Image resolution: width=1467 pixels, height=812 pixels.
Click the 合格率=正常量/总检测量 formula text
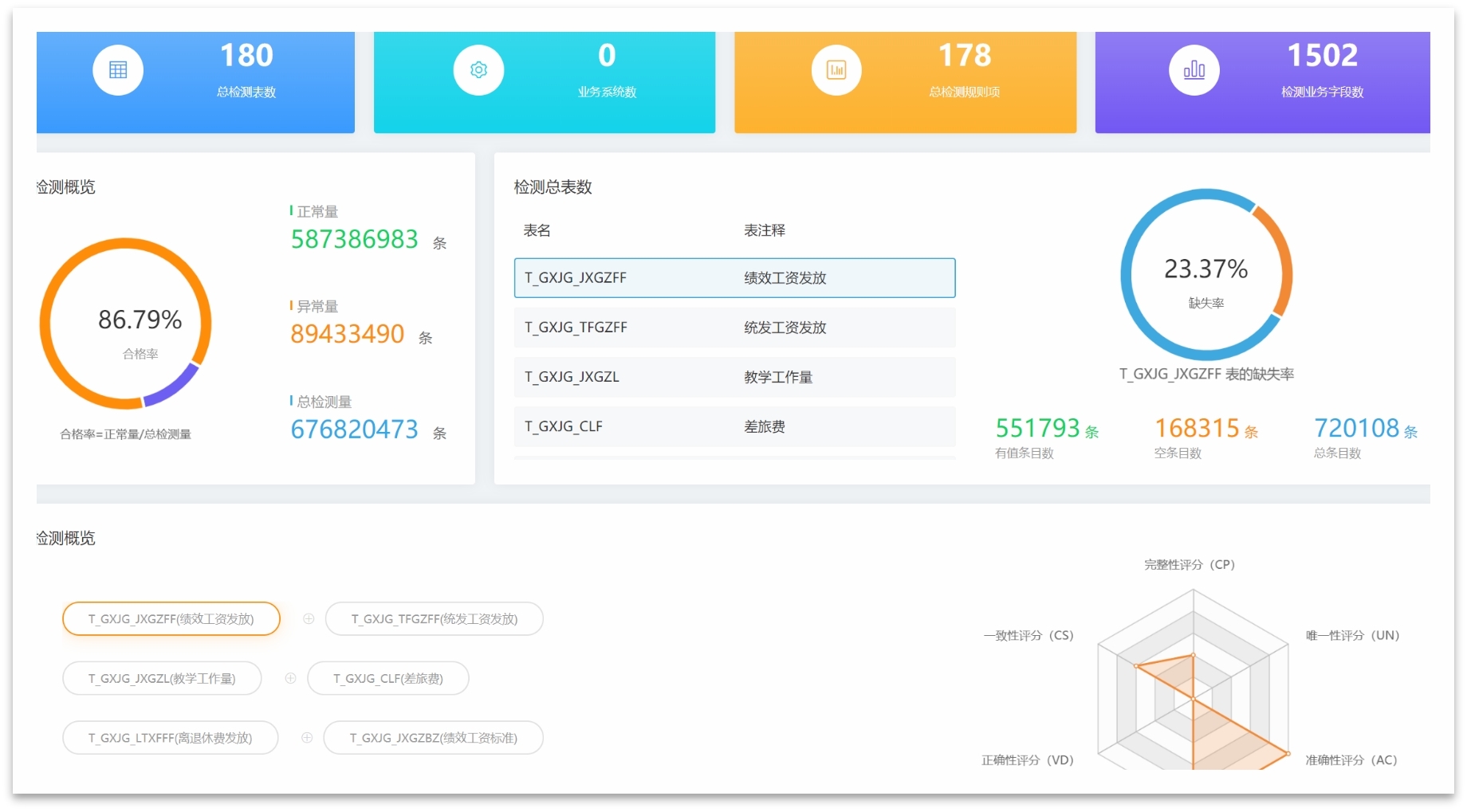(x=126, y=434)
